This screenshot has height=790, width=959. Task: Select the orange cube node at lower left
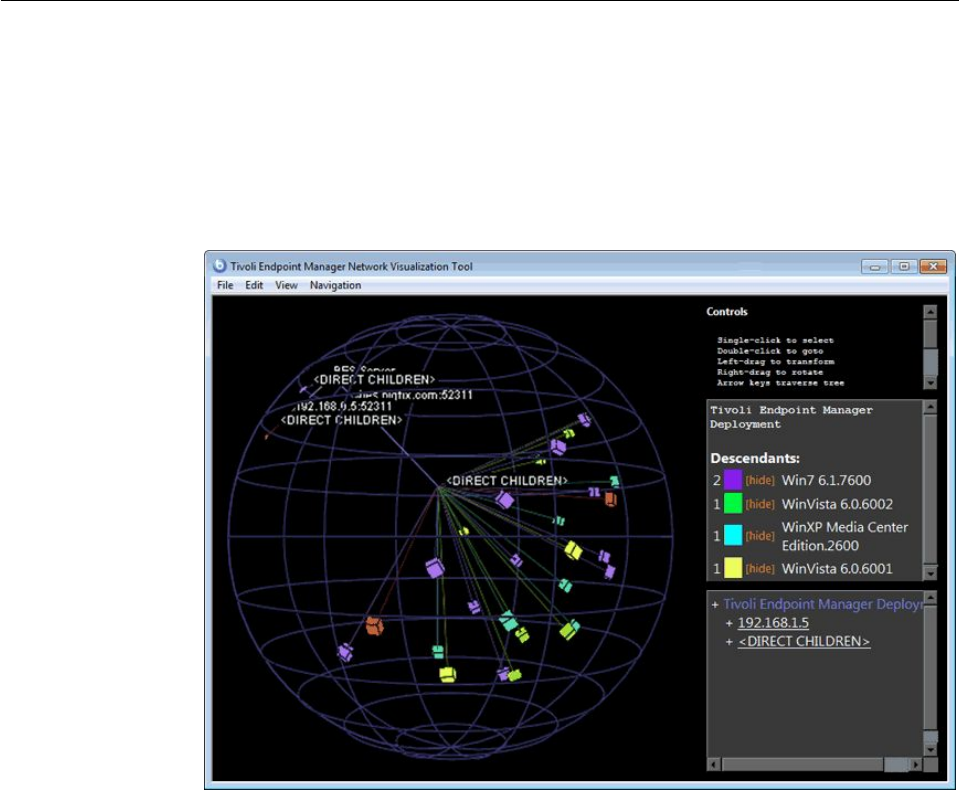coord(374,626)
